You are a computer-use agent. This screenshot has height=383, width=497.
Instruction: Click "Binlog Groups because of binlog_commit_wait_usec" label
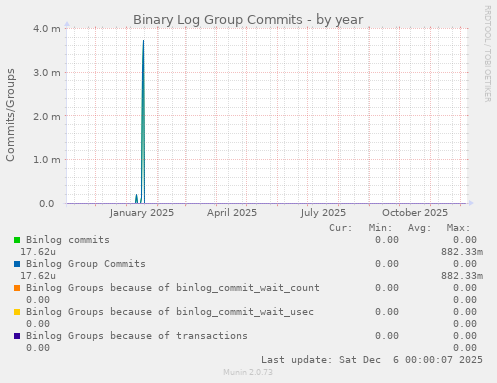170,312
